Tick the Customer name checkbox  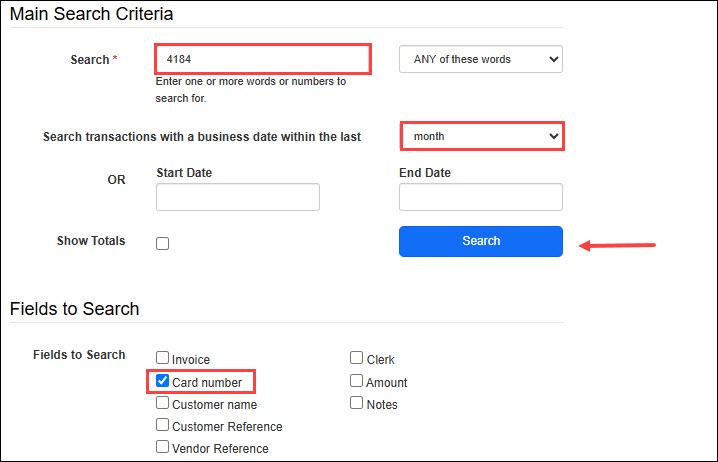[163, 404]
